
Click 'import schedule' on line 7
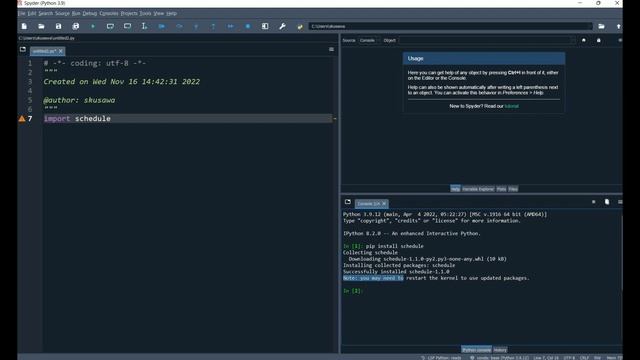click(x=77, y=119)
